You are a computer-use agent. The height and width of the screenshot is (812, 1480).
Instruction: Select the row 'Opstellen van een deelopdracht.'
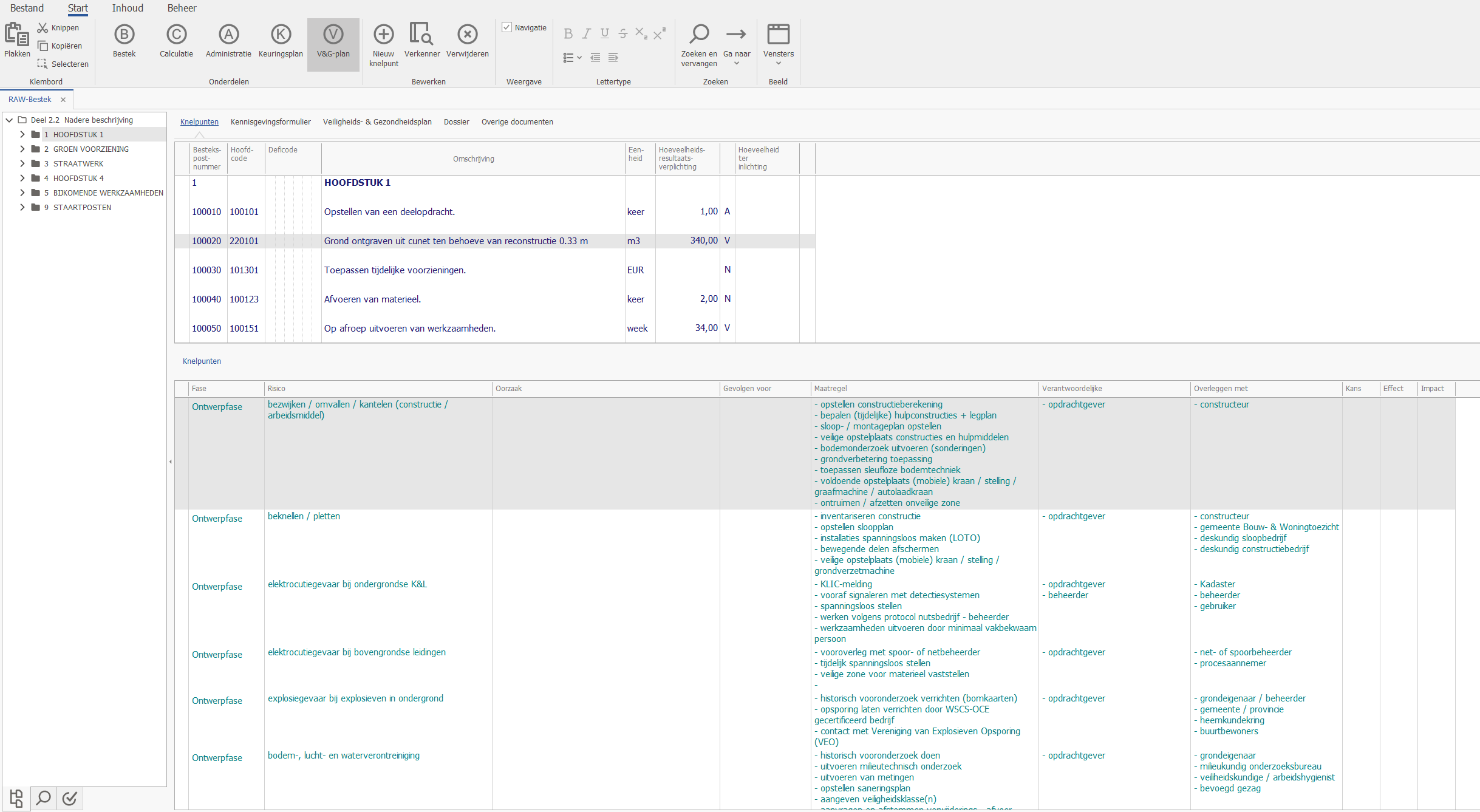(x=494, y=212)
